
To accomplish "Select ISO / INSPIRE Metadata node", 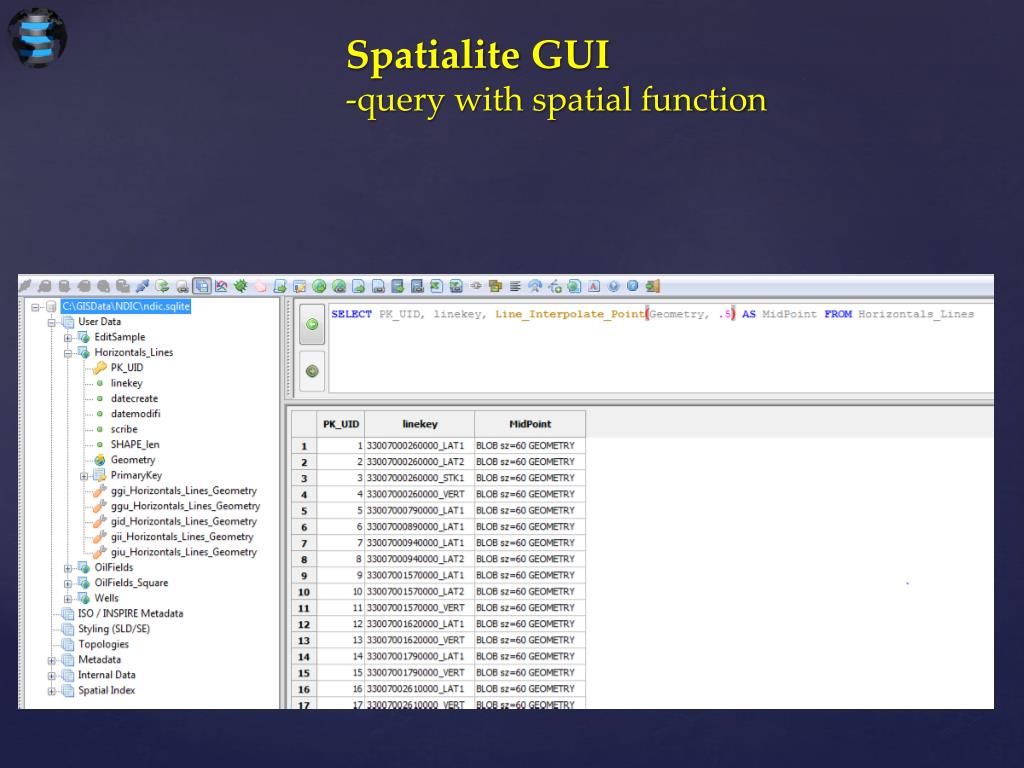I will click(x=131, y=613).
